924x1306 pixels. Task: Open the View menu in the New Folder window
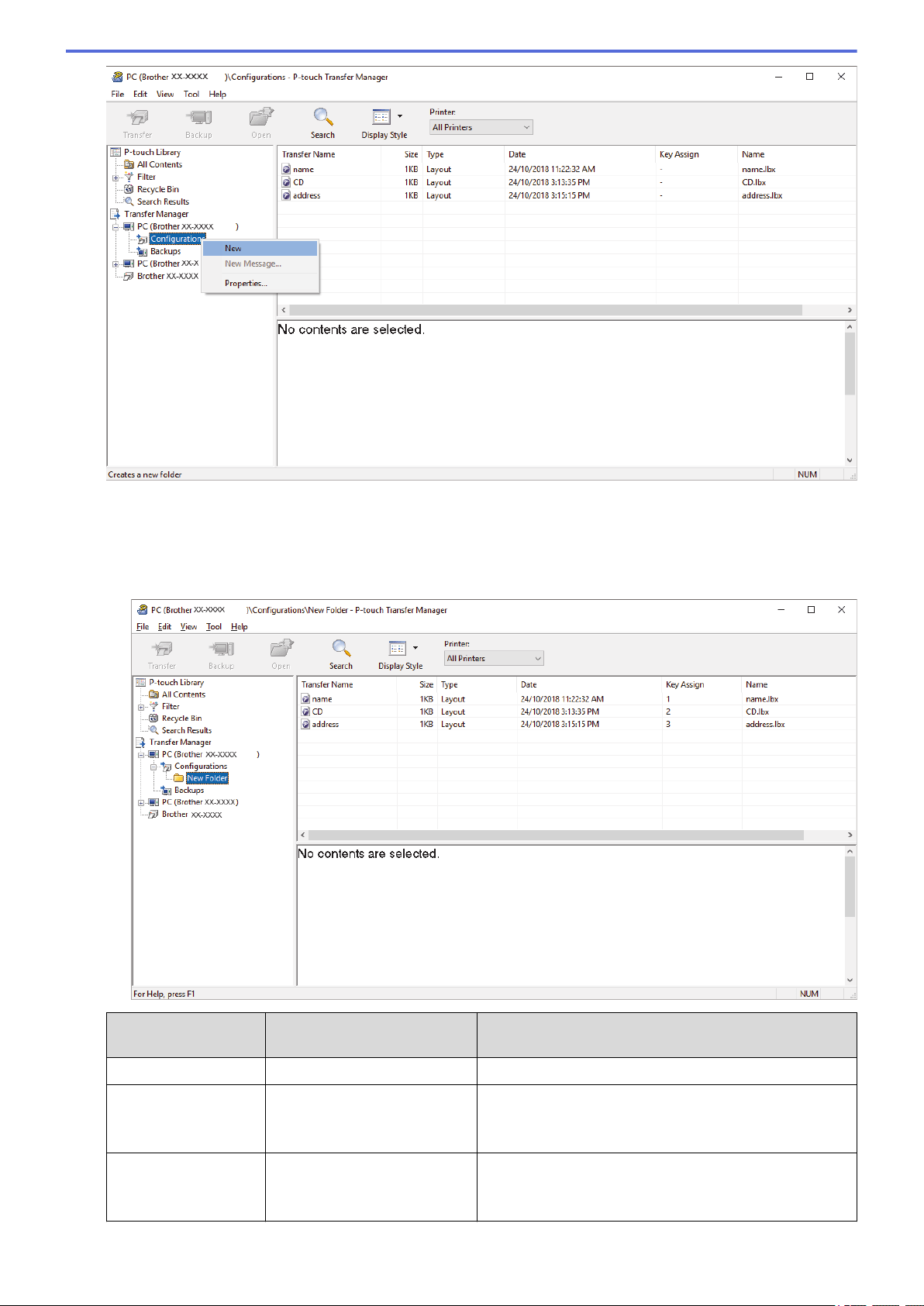click(188, 626)
